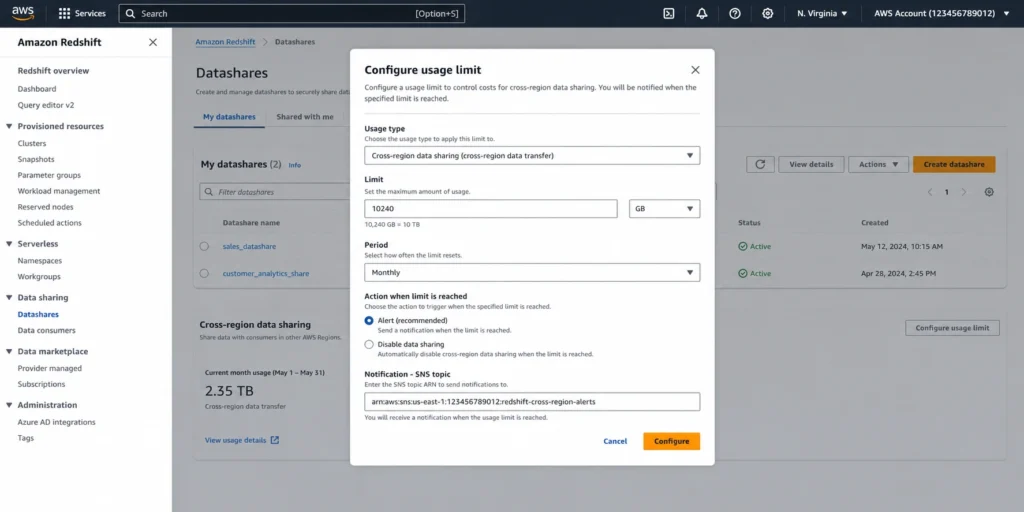Select the customer_analytics_share row radio button
Screen dimensions: 1024x512
[x=204, y=274]
